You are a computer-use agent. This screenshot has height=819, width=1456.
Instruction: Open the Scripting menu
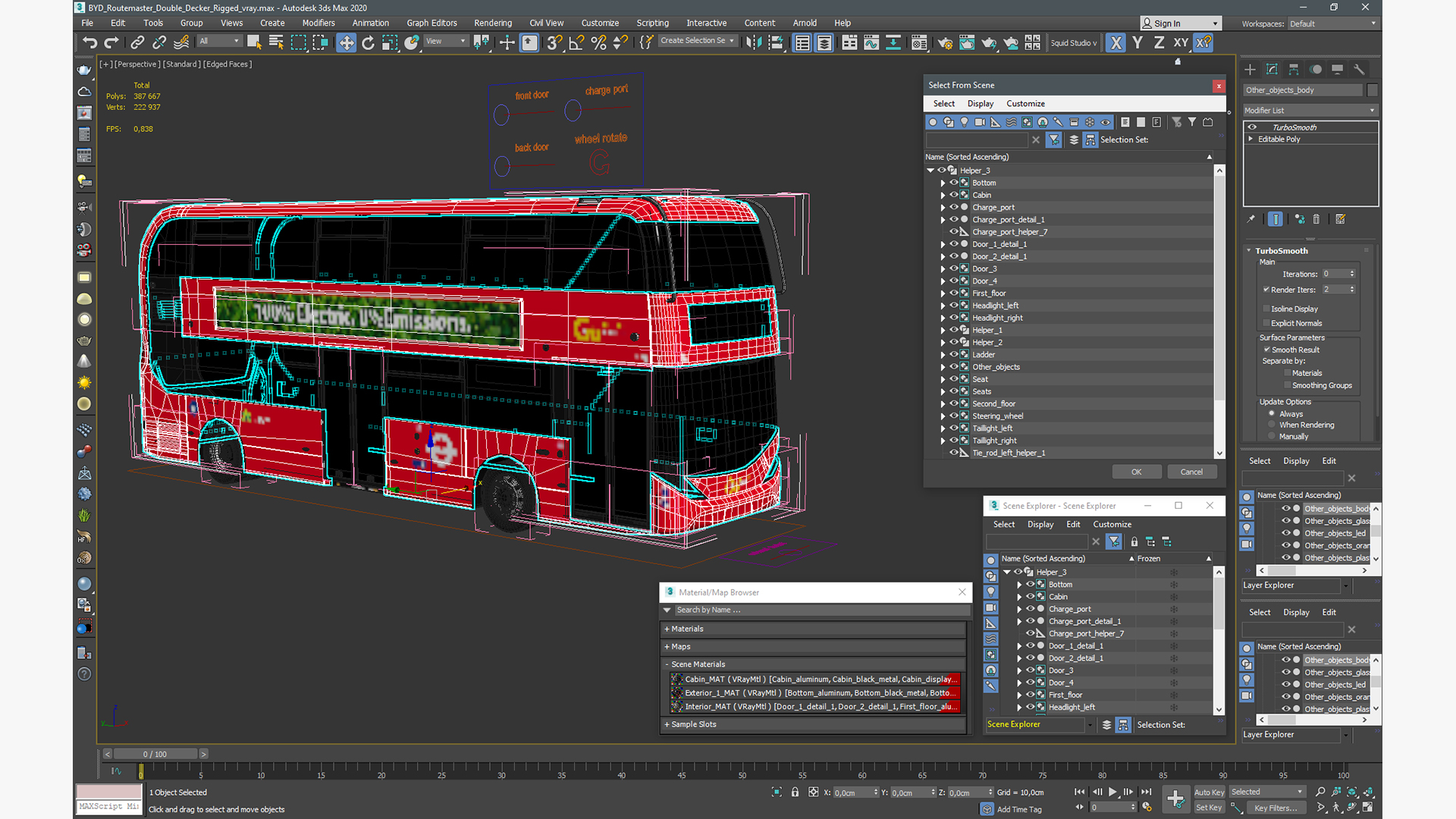pos(652,23)
